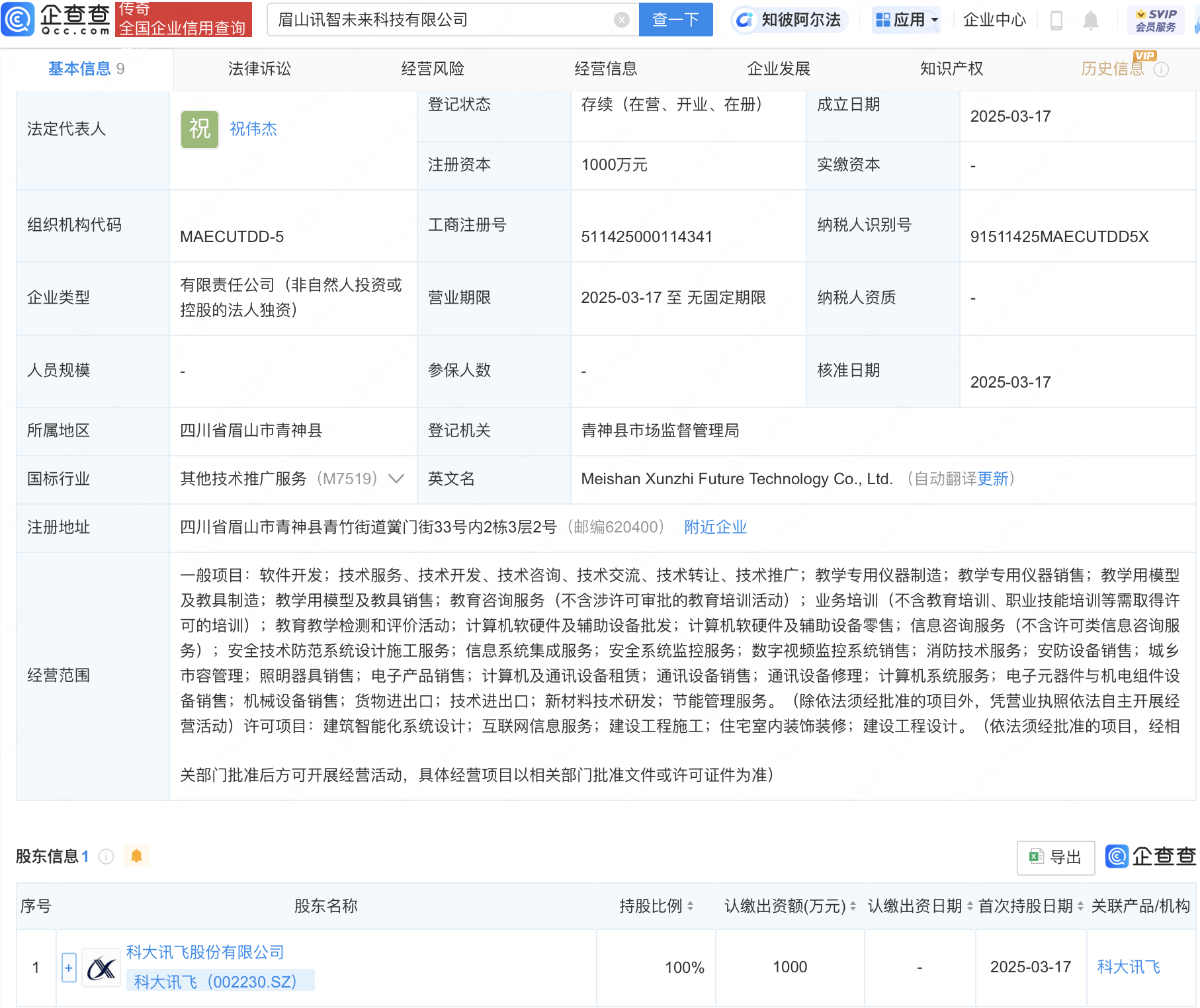Enable shareholder change alerts via bell beside 股东信息
This screenshot has height=1008, width=1200.
137,855
